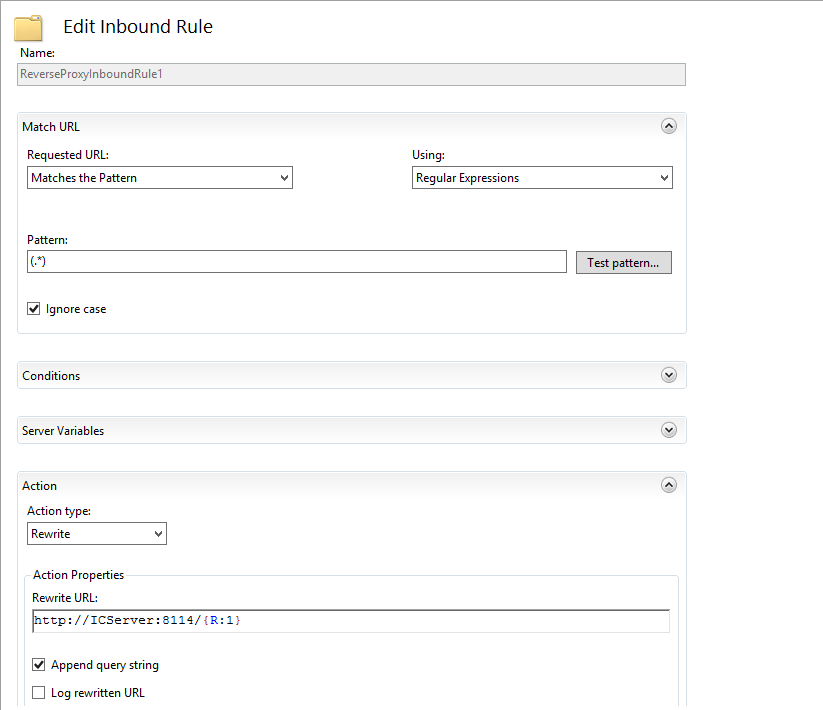Expand the Conditions section chevron

pyautogui.click(x=669, y=375)
